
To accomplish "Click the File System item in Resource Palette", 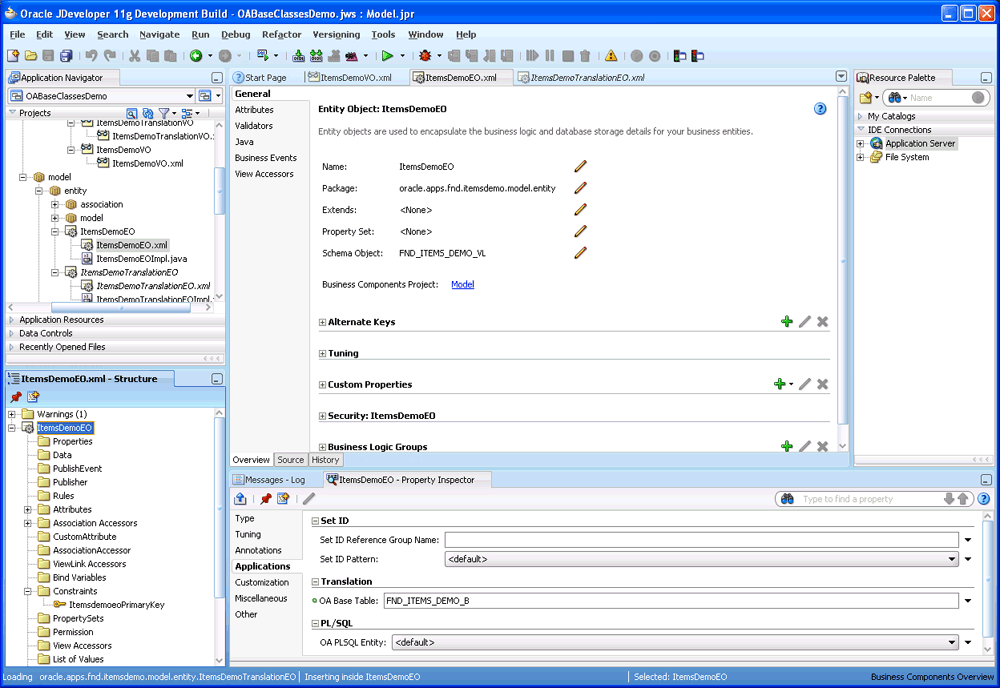I will 906,157.
